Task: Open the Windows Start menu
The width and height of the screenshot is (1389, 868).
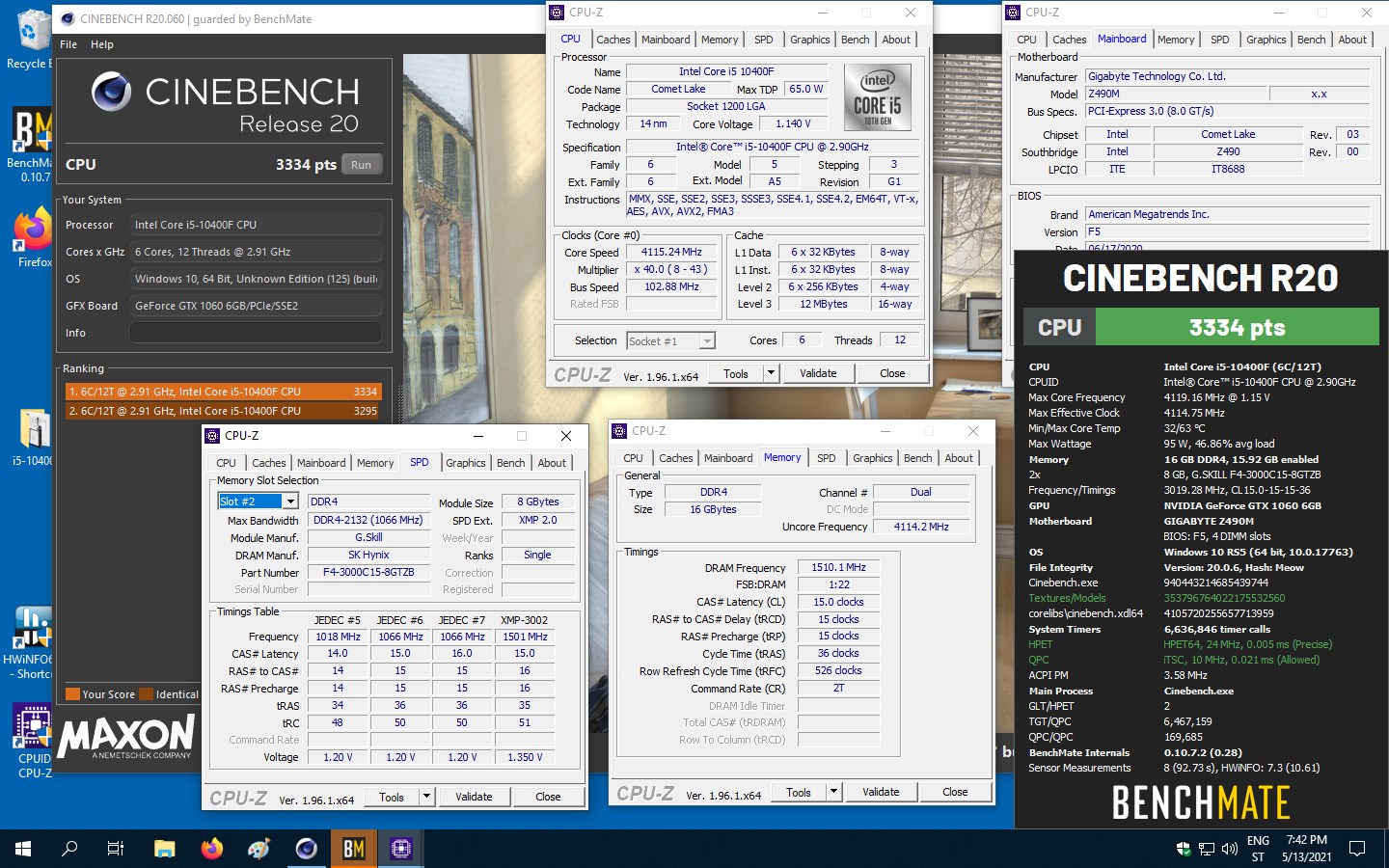Action: click(23, 849)
